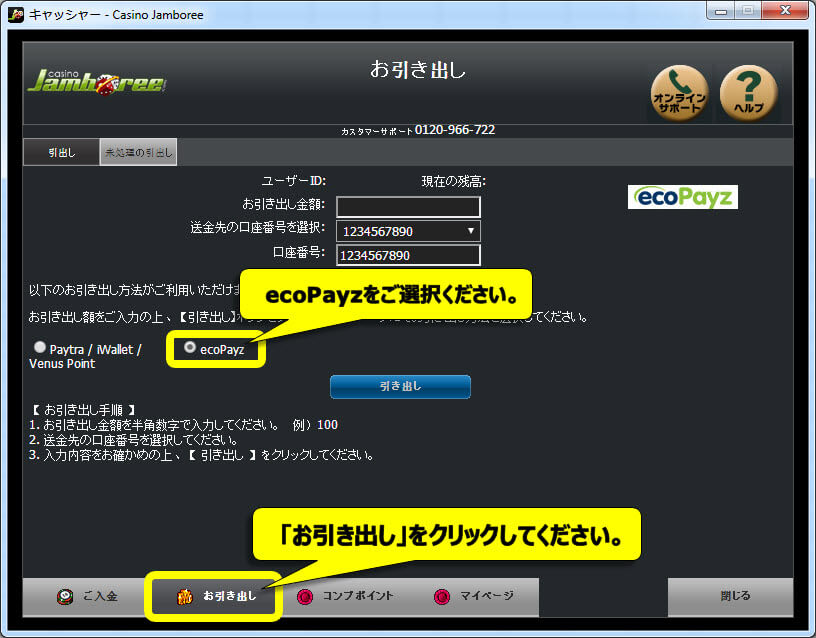The image size is (816, 638).
Task: Click instruction line 2 about 口座番号を選択
Action: pyautogui.click(x=134, y=440)
